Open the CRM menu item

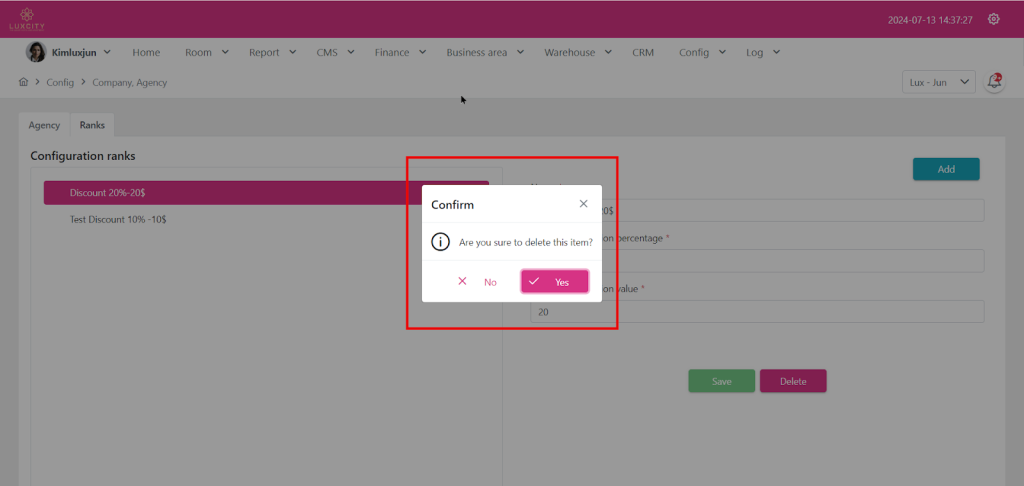643,52
